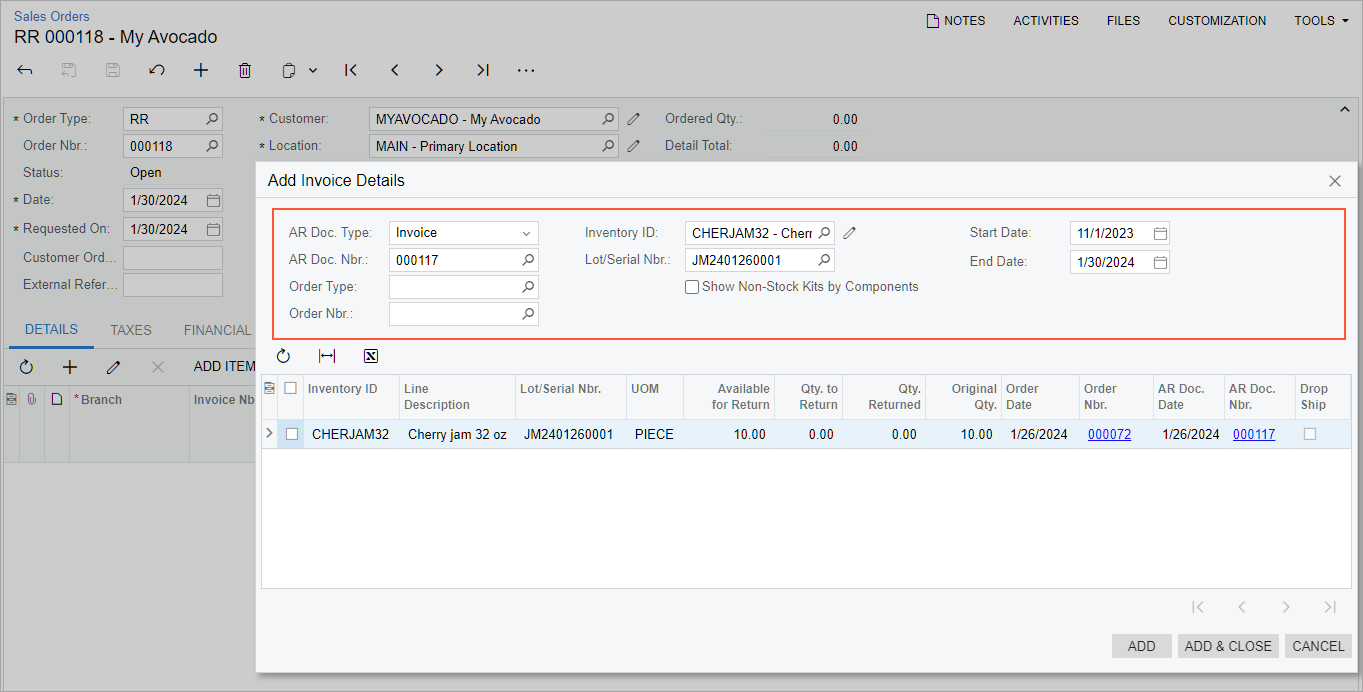This screenshot has height=692, width=1363.
Task: Click the Fit to Screen column icon
Action: (x=327, y=356)
